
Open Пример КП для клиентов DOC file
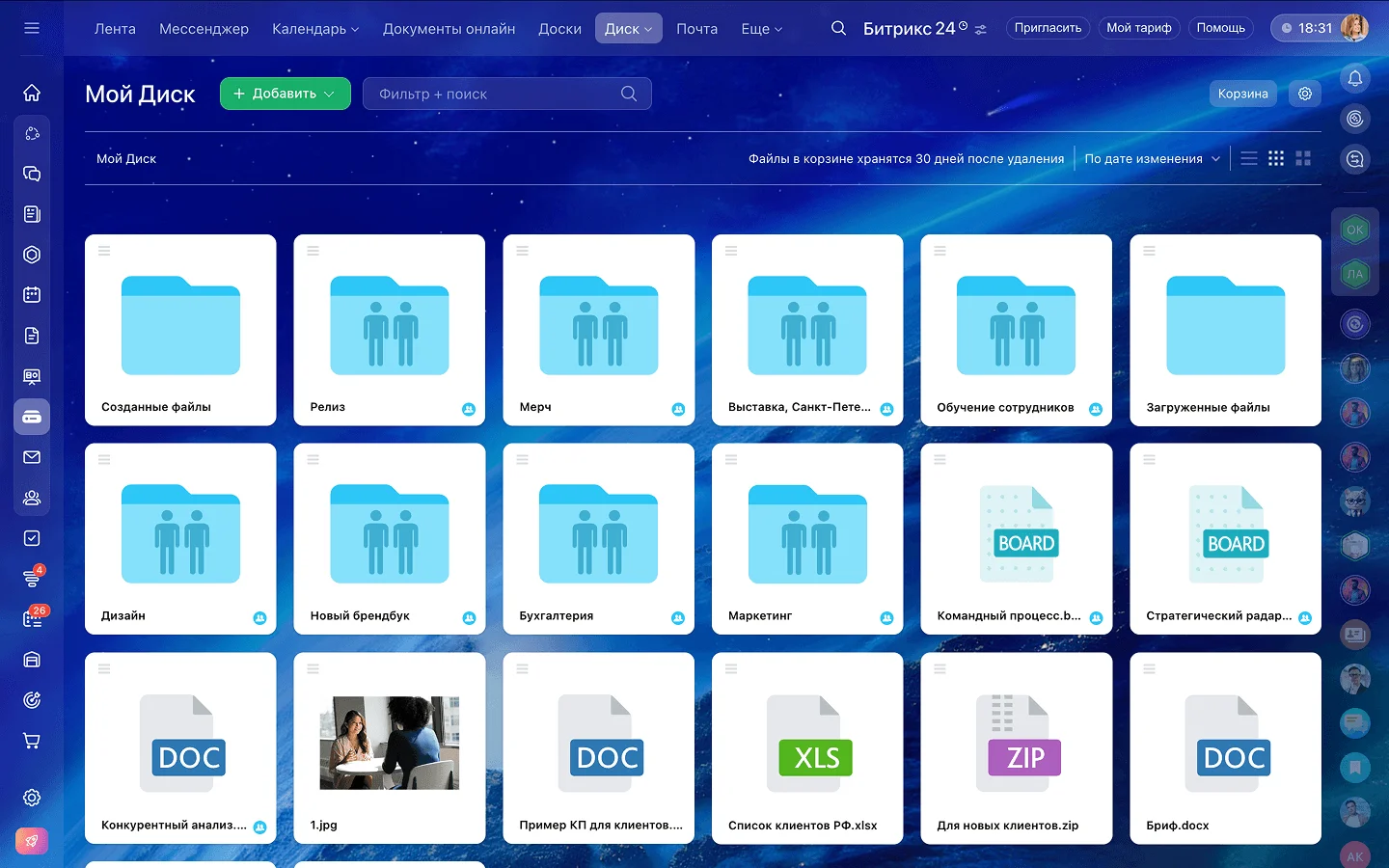coord(598,747)
